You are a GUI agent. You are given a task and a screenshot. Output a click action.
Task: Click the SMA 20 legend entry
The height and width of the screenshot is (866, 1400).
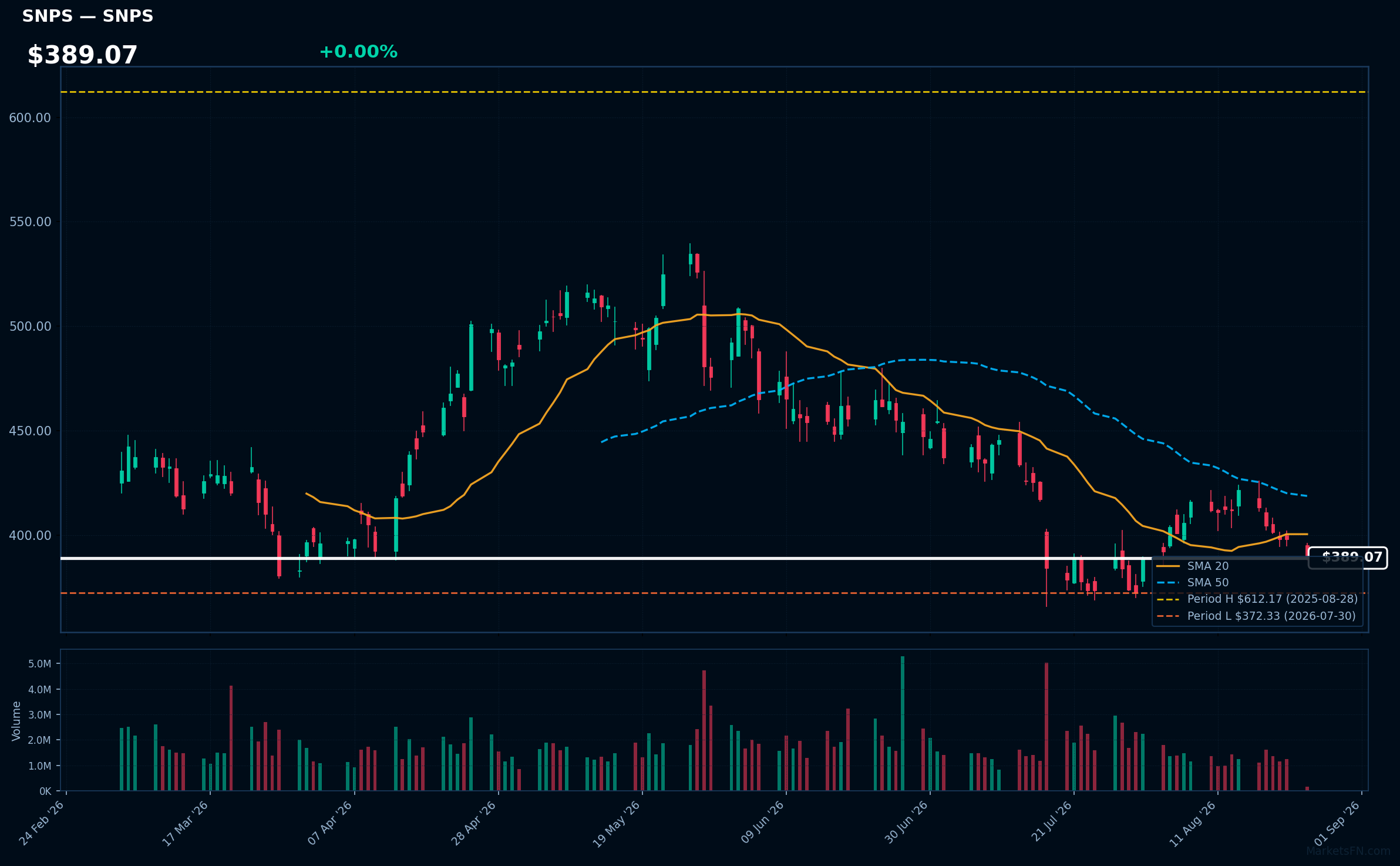(1192, 566)
